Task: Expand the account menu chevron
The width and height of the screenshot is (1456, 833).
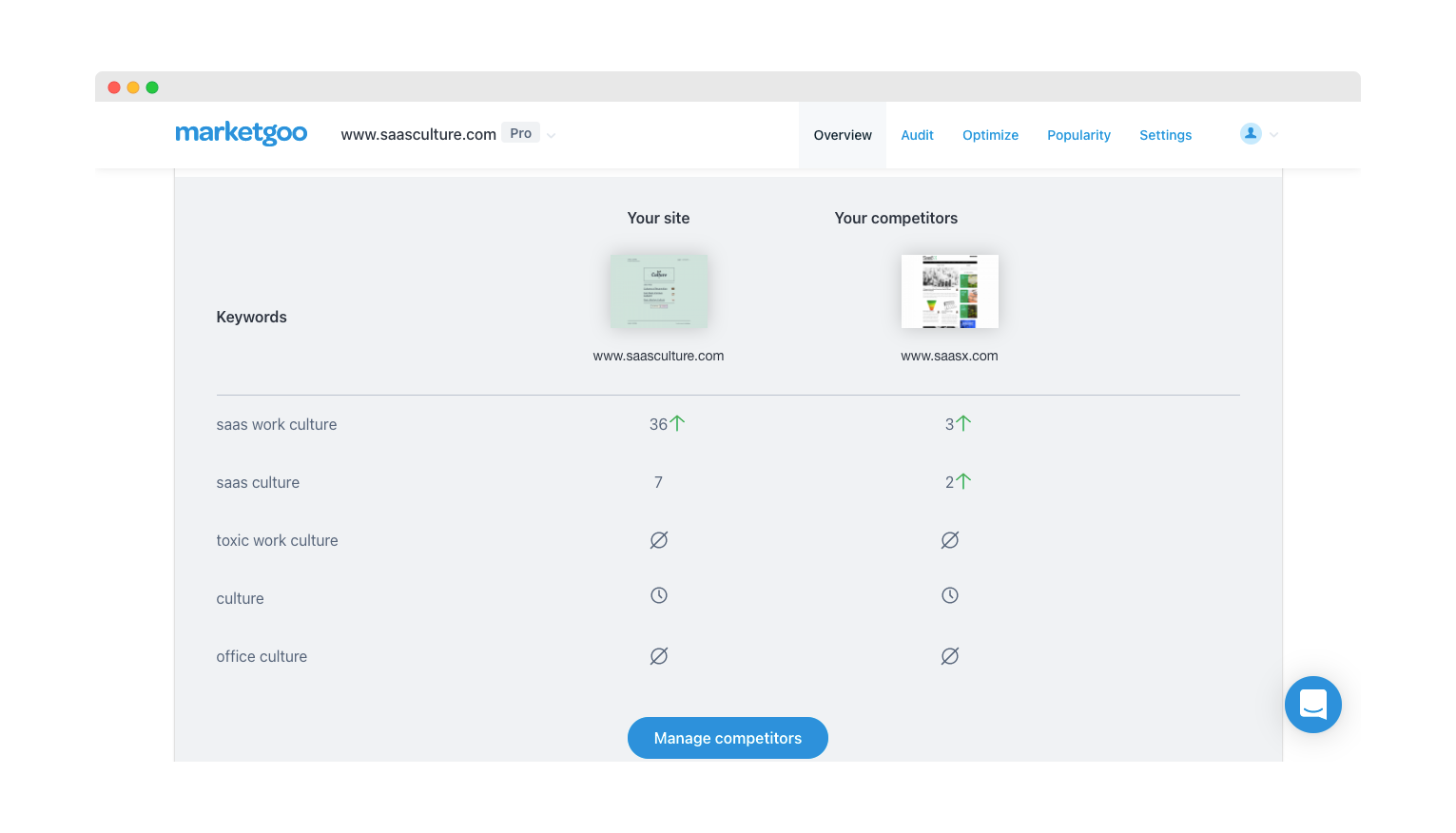Action: coord(1274,135)
